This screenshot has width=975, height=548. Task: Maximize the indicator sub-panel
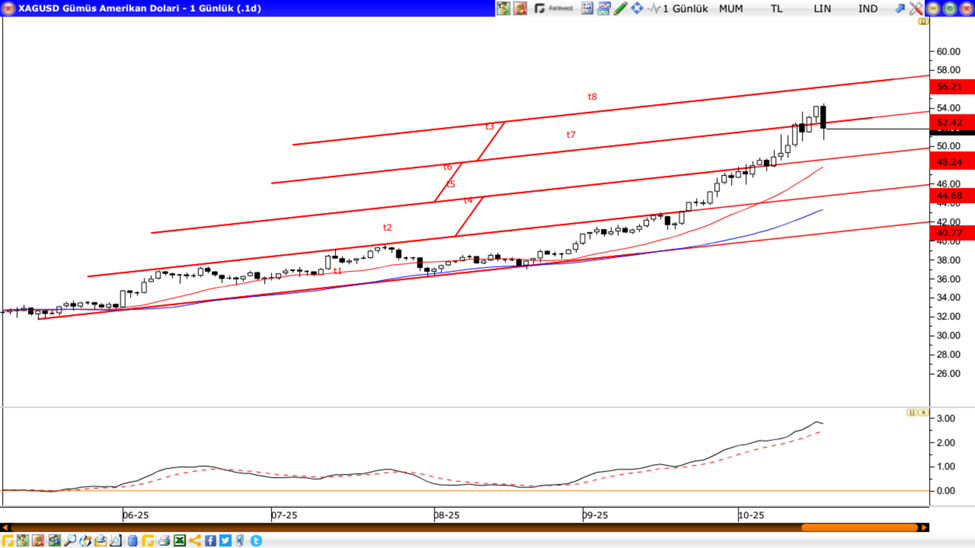pos(911,412)
